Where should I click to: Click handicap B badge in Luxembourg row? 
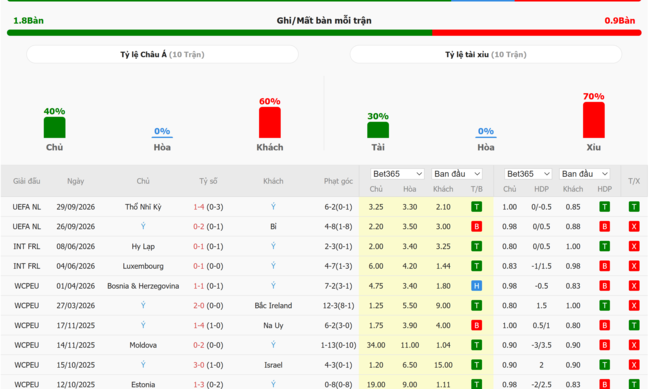(604, 266)
